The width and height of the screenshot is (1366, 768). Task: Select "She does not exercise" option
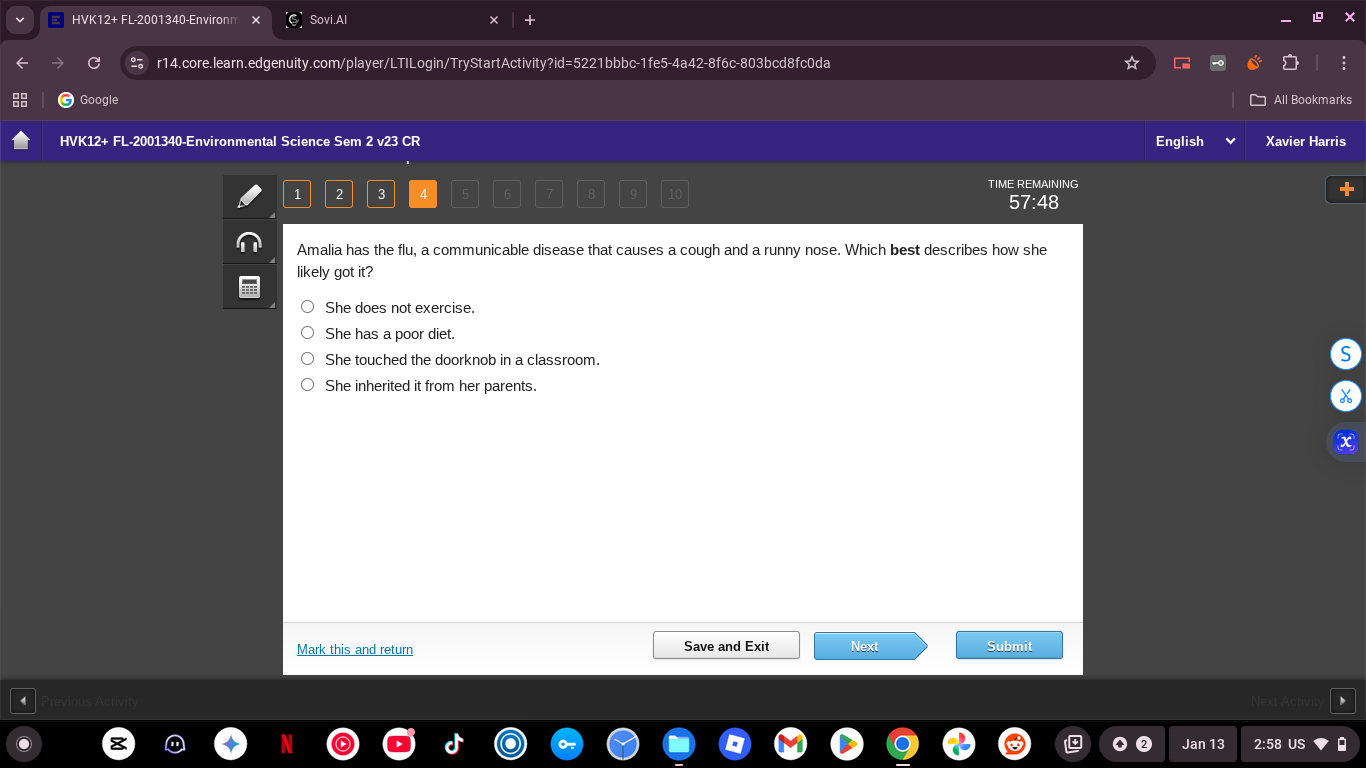coord(308,307)
